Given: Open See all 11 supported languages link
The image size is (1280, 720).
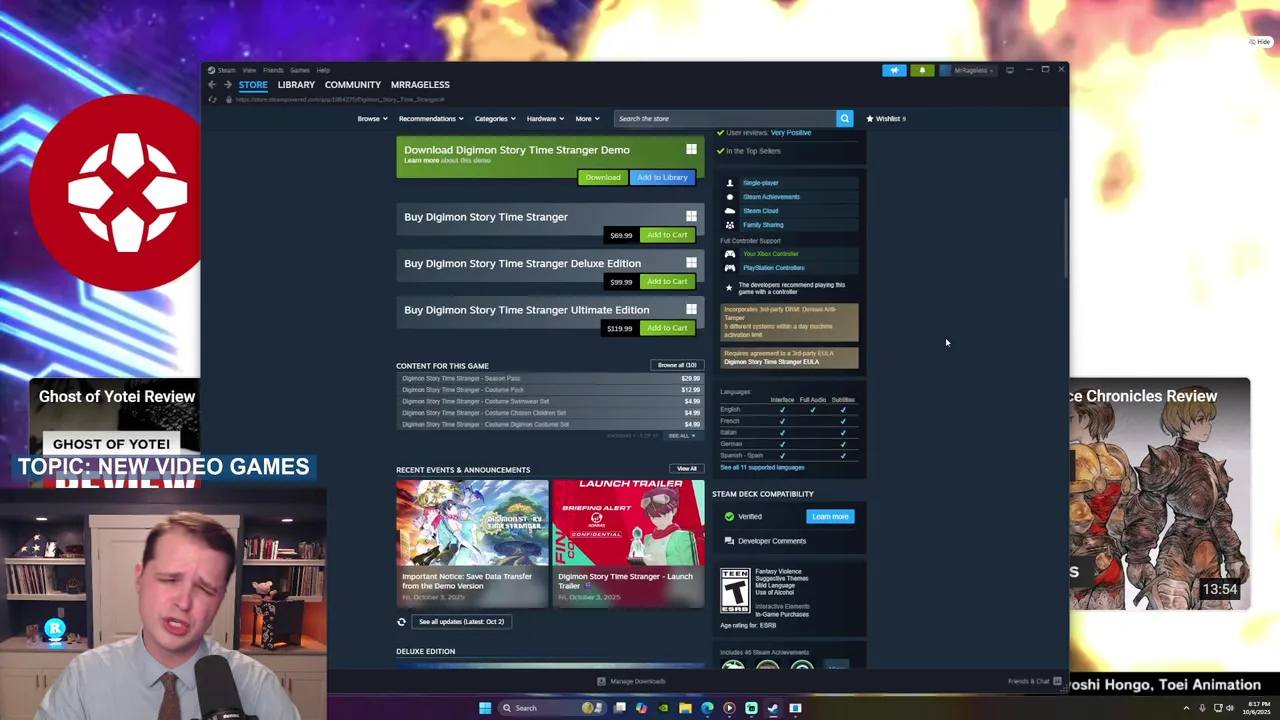Looking at the screenshot, I should click(x=762, y=467).
